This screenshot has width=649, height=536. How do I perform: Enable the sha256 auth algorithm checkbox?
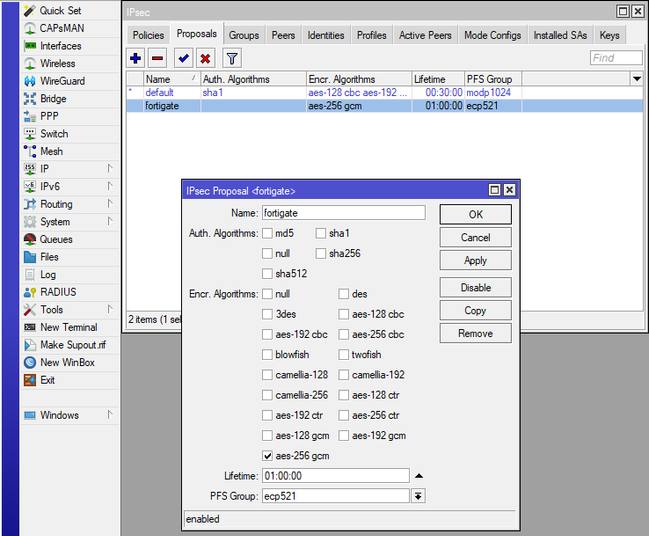point(322,254)
